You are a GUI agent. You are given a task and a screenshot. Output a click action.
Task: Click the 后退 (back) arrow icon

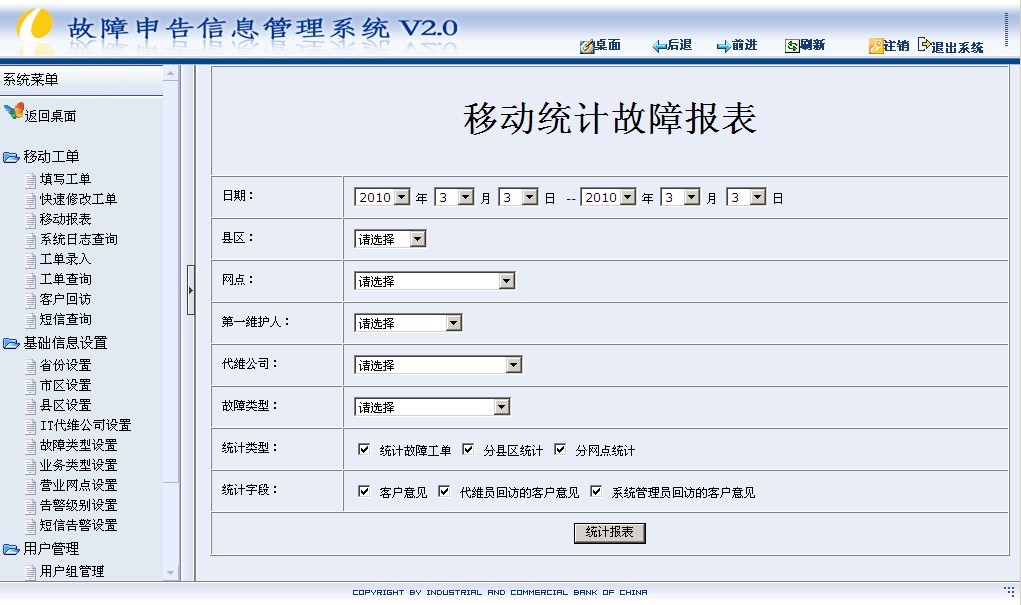click(659, 46)
